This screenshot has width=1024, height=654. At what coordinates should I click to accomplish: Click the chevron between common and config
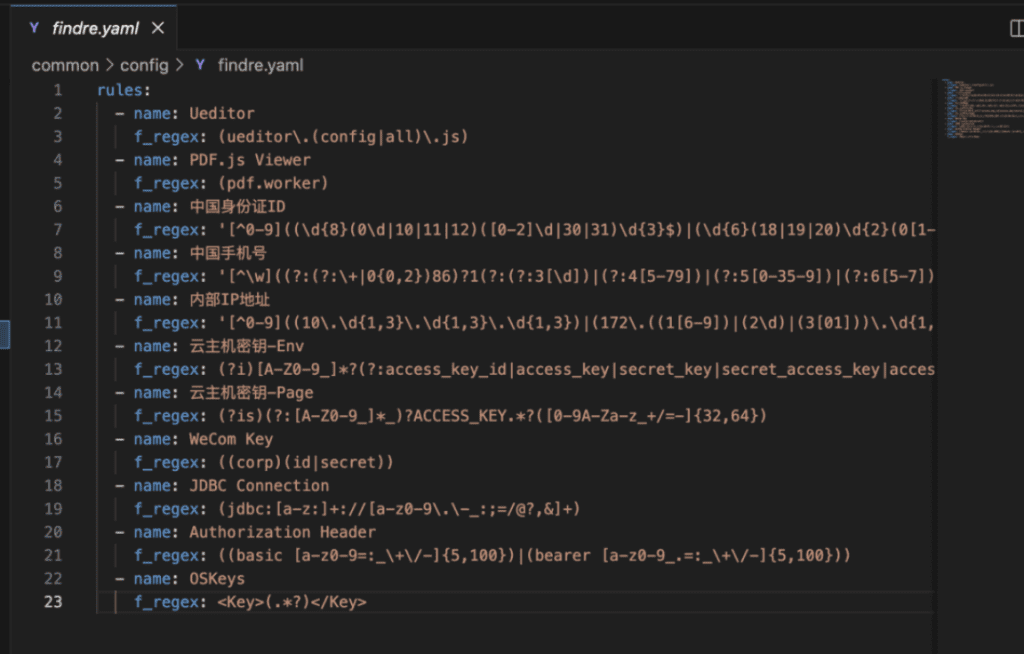pyautogui.click(x=109, y=65)
